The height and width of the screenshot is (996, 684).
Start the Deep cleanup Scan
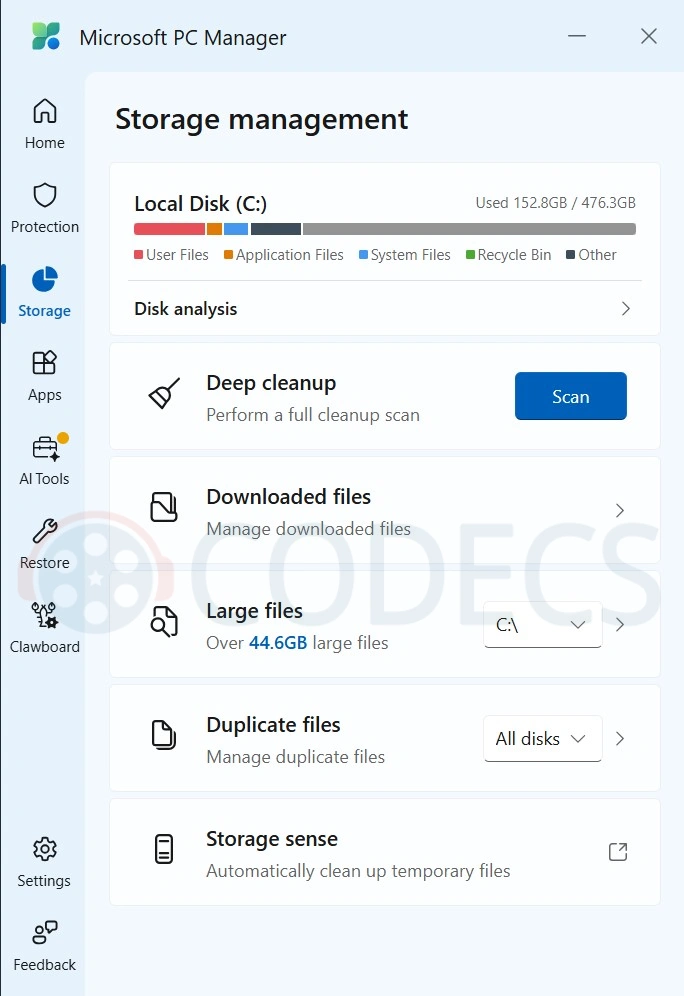[x=570, y=396]
